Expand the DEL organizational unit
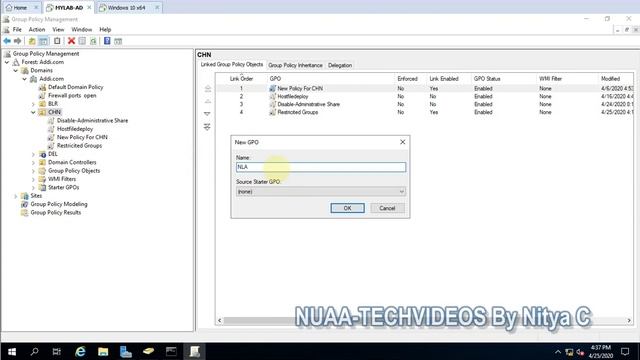The height and width of the screenshot is (360, 640). (33, 154)
